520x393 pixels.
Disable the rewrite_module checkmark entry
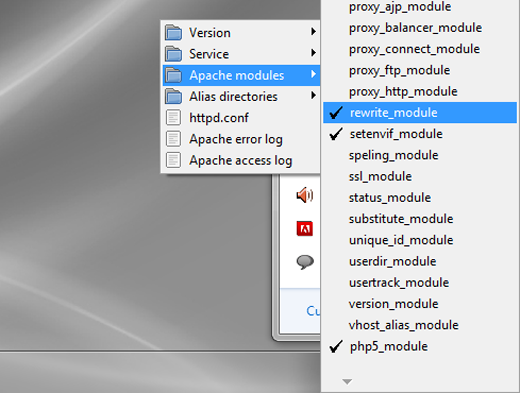pyautogui.click(x=420, y=113)
